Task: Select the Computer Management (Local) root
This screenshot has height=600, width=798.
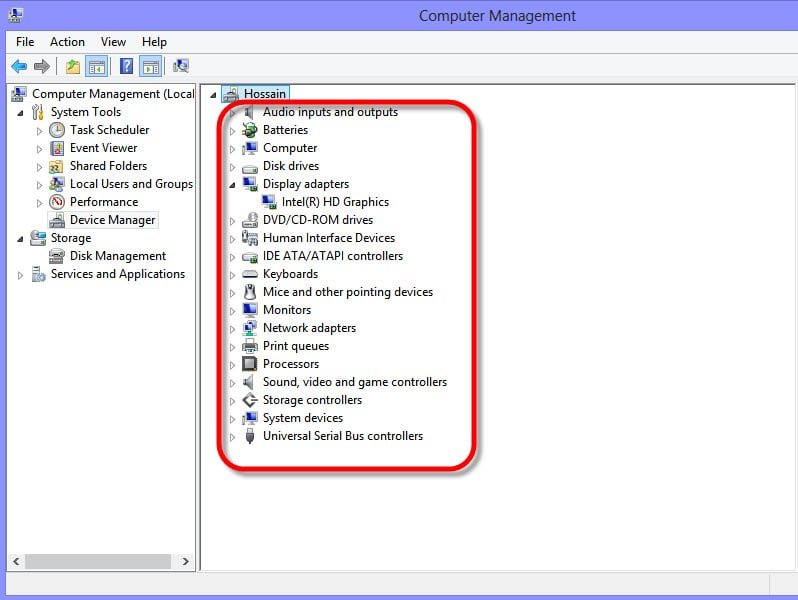Action: (113, 94)
